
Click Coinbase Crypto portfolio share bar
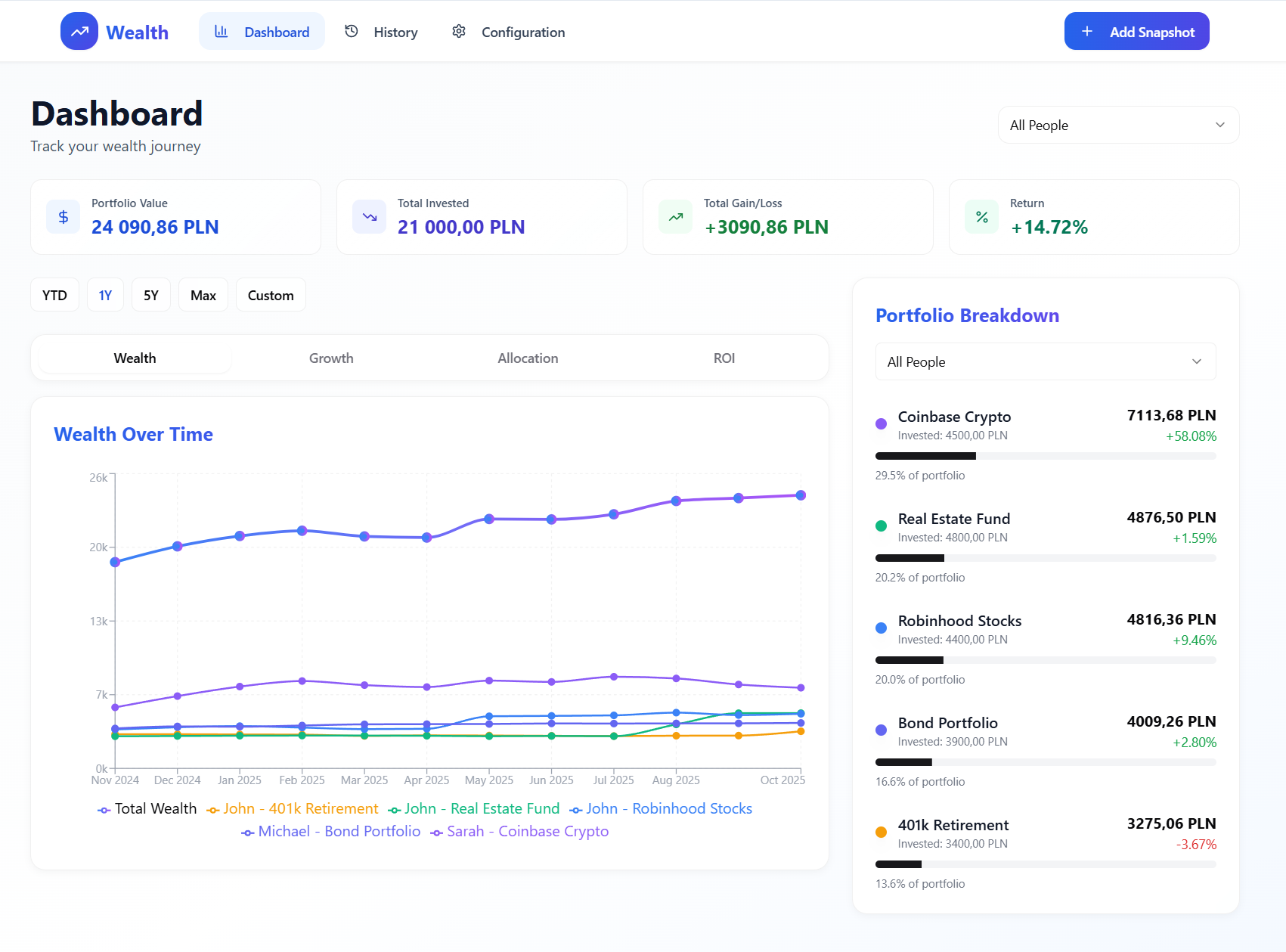[1046, 456]
